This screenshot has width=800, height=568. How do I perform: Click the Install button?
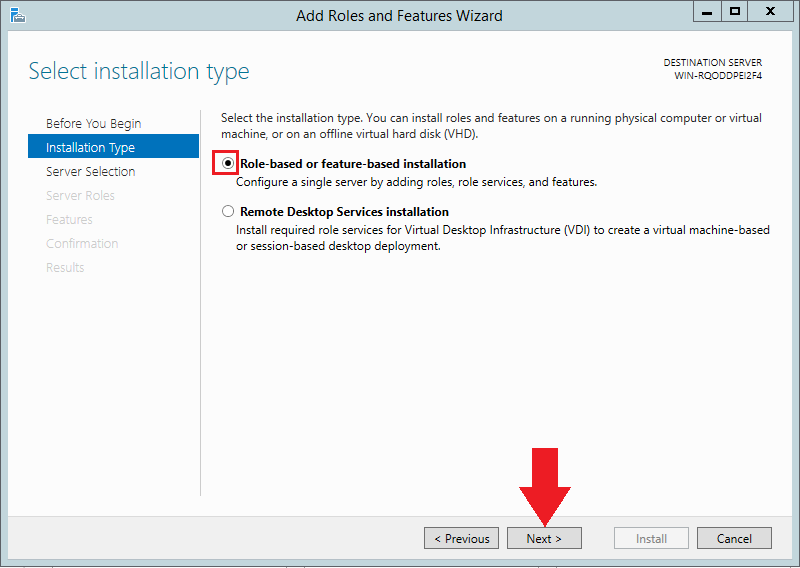click(651, 538)
